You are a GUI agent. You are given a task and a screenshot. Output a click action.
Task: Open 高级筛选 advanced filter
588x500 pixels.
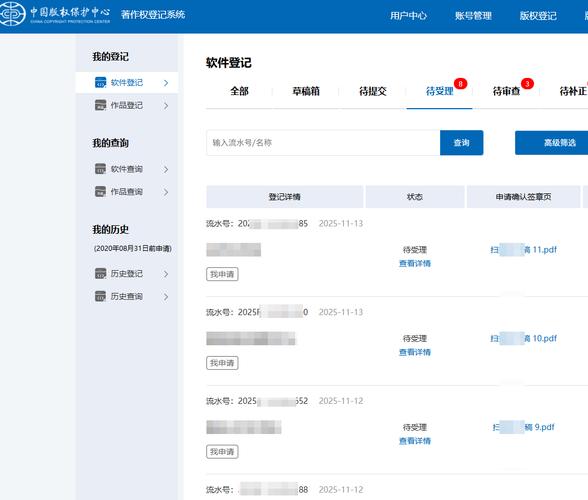pos(552,143)
